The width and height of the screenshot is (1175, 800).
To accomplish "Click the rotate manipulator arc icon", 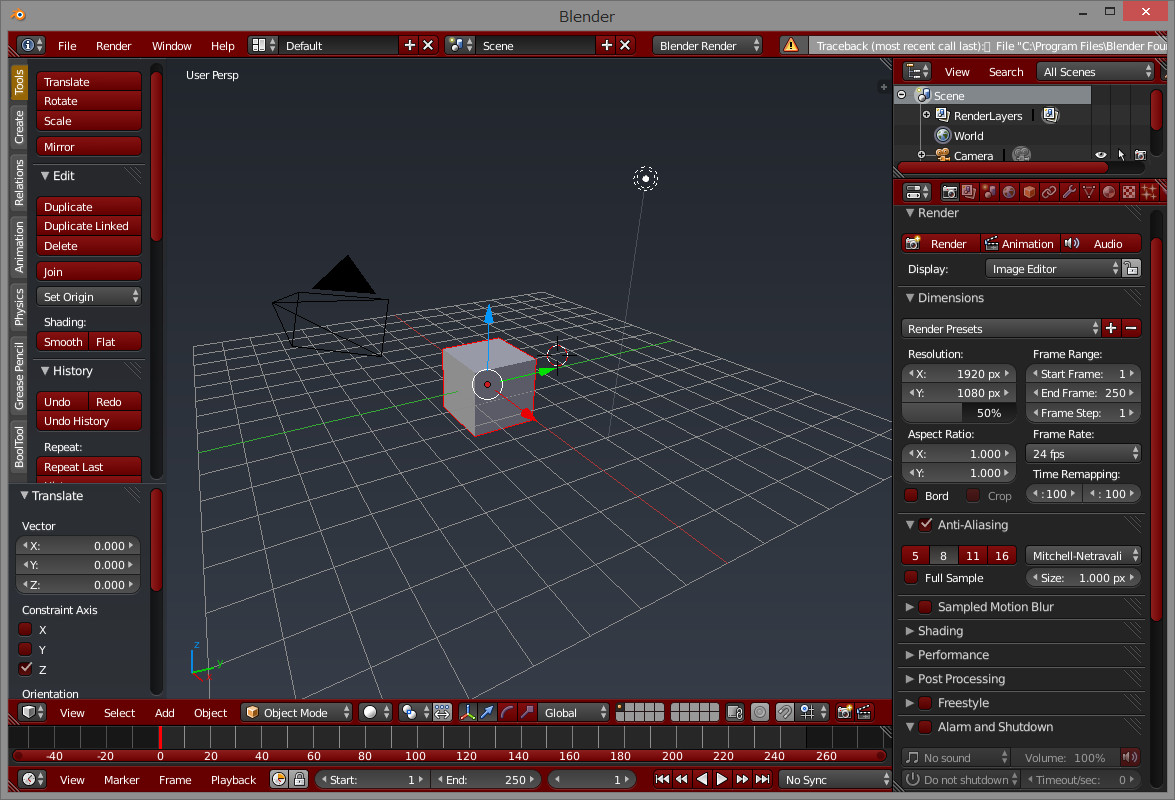I will point(507,712).
